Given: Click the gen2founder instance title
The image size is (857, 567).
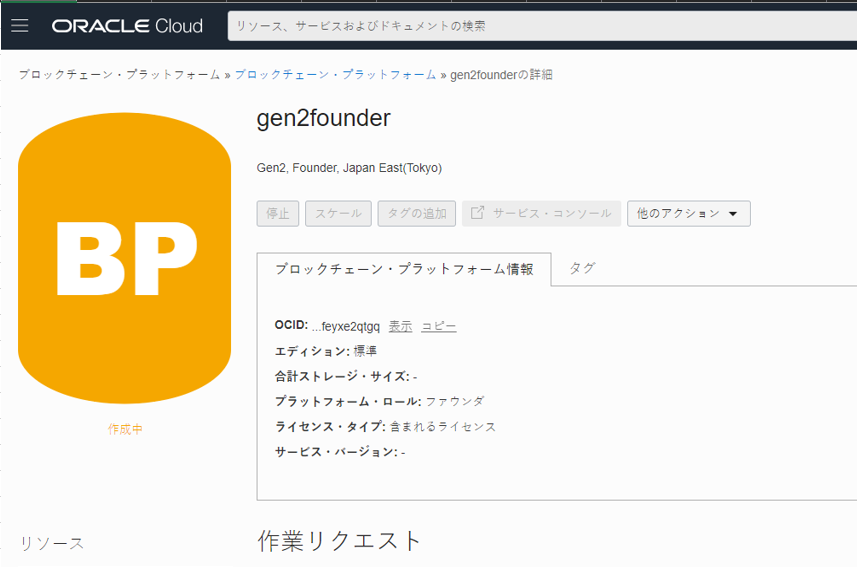Looking at the screenshot, I should tap(323, 118).
